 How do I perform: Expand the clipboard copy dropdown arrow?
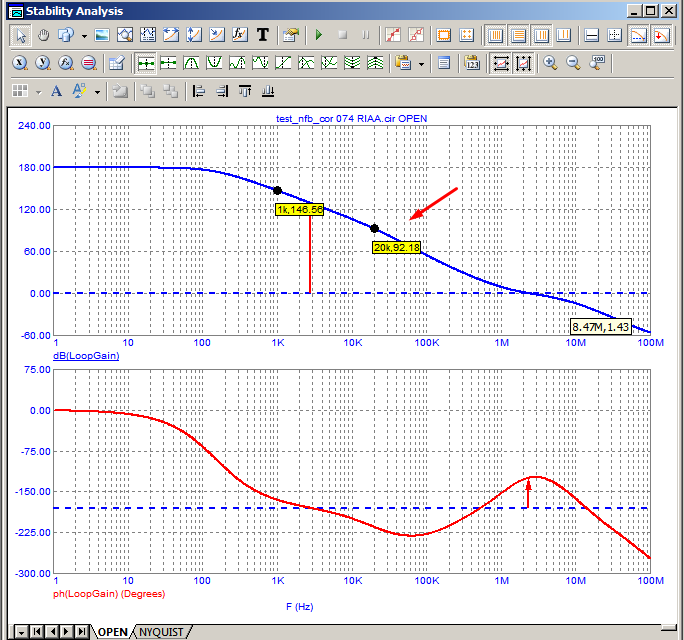[421, 64]
